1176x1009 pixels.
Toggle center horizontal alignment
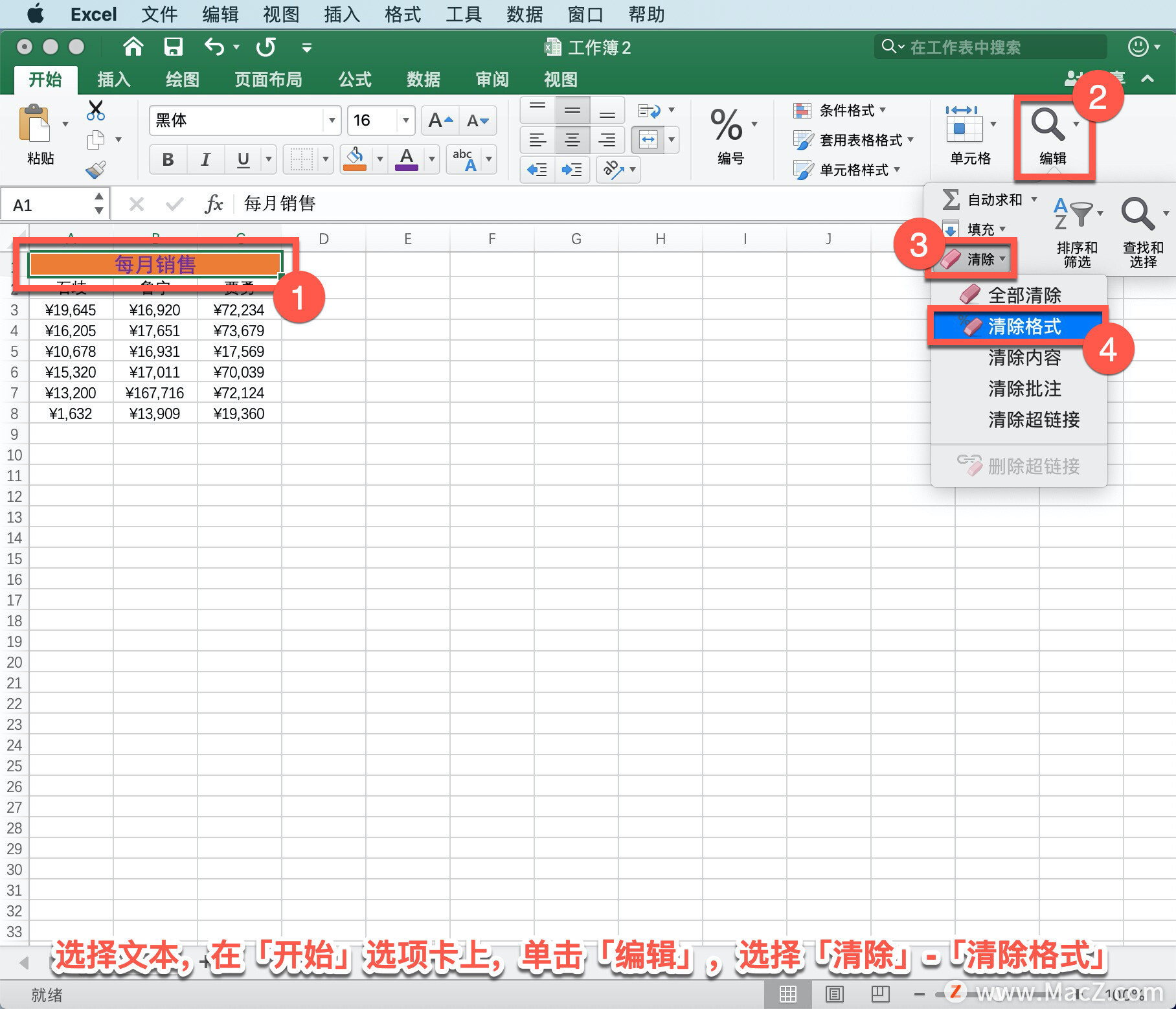(x=572, y=140)
